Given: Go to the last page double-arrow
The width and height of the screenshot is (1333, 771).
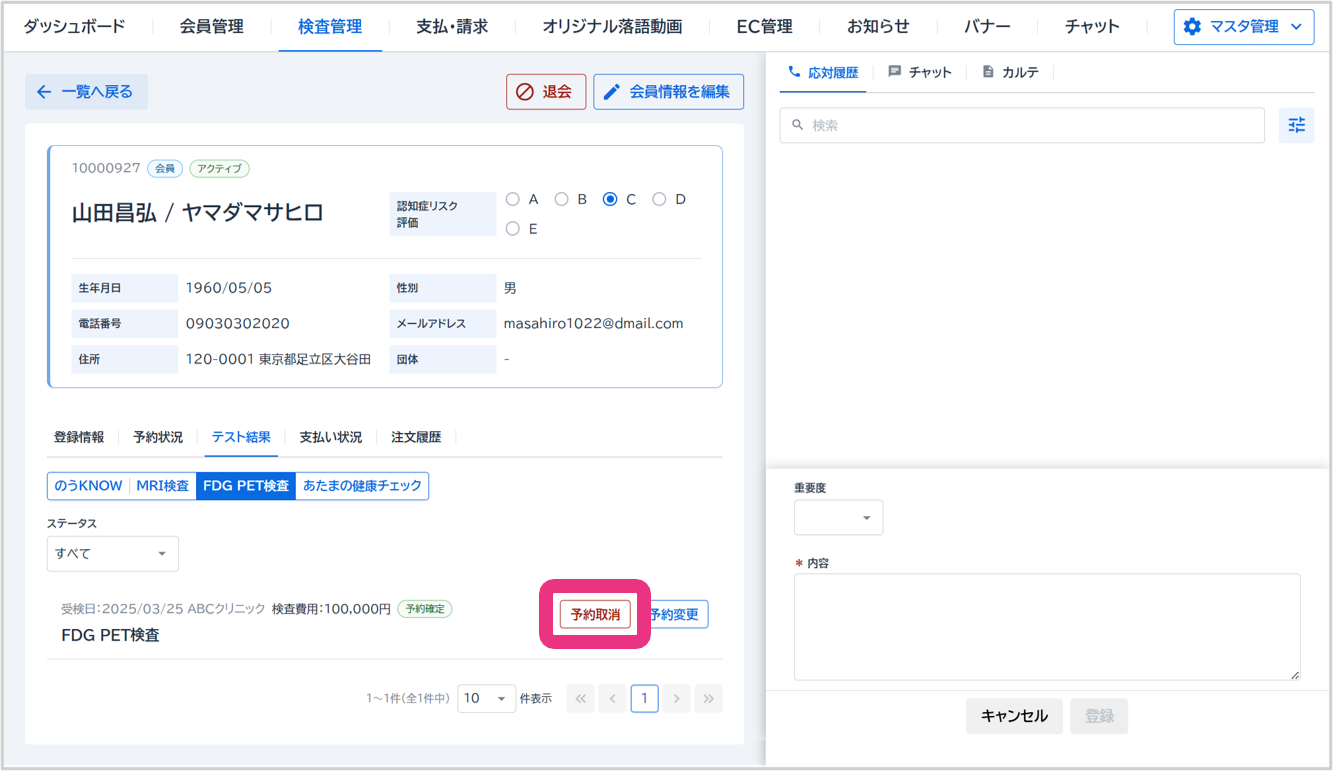Looking at the screenshot, I should [708, 699].
